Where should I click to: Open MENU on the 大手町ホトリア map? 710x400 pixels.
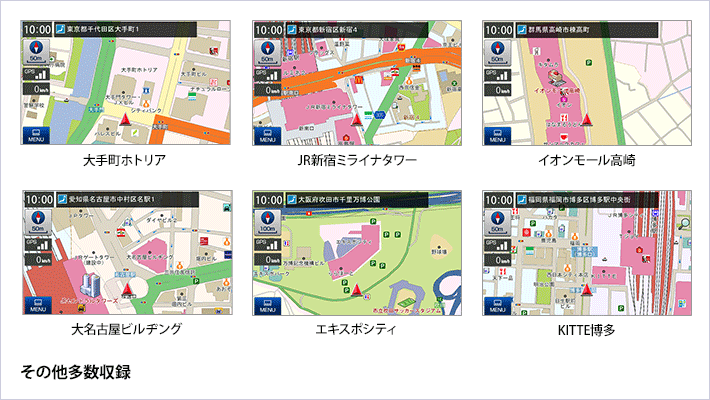coord(36,135)
